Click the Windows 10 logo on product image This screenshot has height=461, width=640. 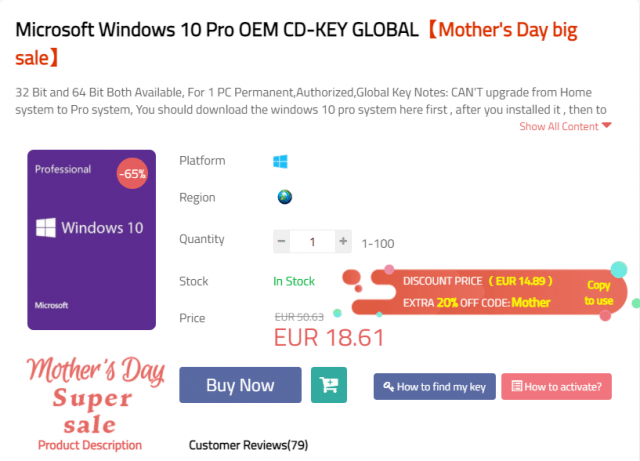45,228
